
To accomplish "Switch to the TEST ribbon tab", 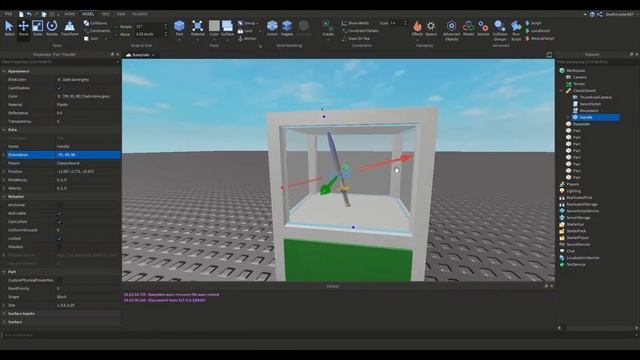I will [106, 14].
